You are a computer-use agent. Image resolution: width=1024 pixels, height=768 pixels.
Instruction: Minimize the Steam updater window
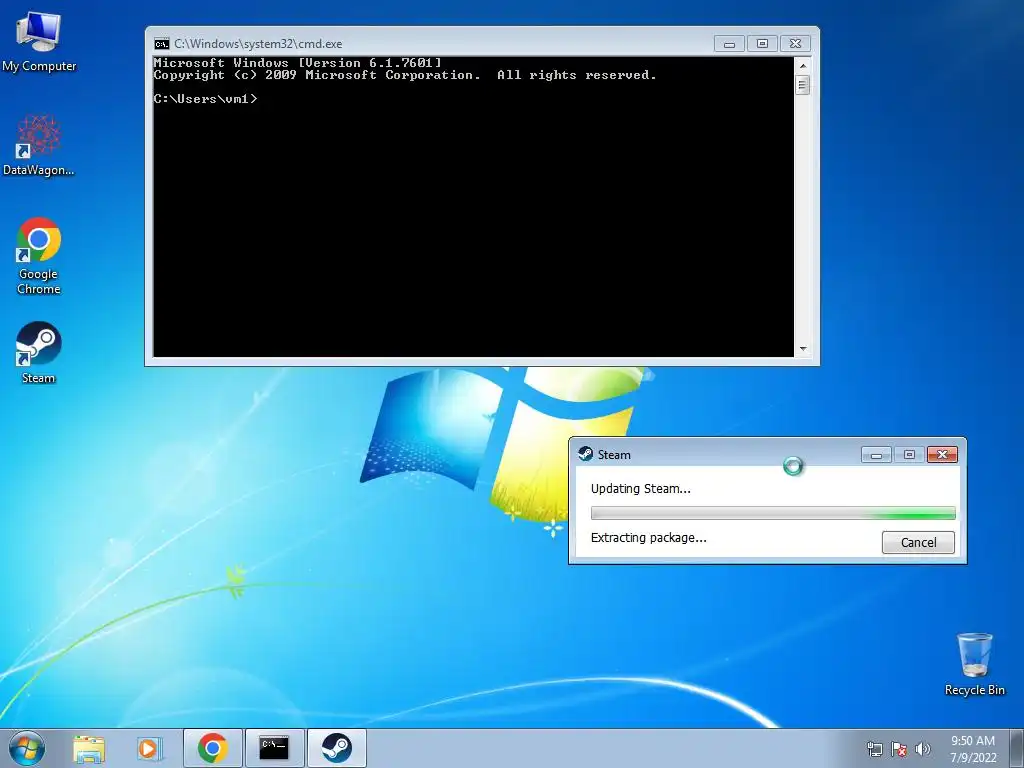pyautogui.click(x=876, y=455)
